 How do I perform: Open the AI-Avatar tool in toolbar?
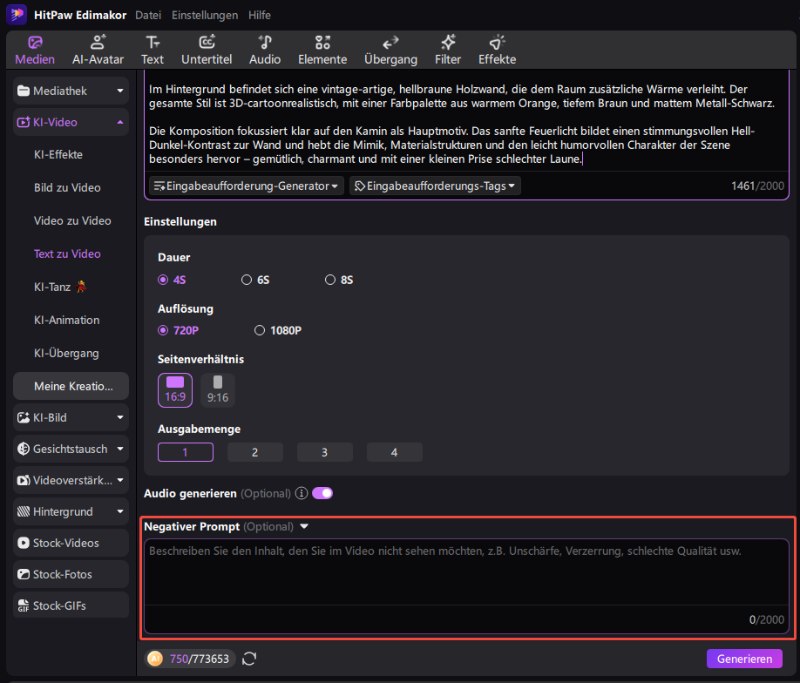pos(98,49)
